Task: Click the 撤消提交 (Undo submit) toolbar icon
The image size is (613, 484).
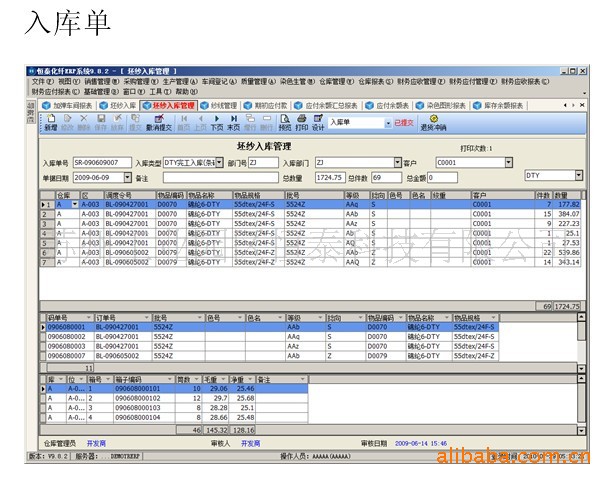Action: (x=158, y=123)
